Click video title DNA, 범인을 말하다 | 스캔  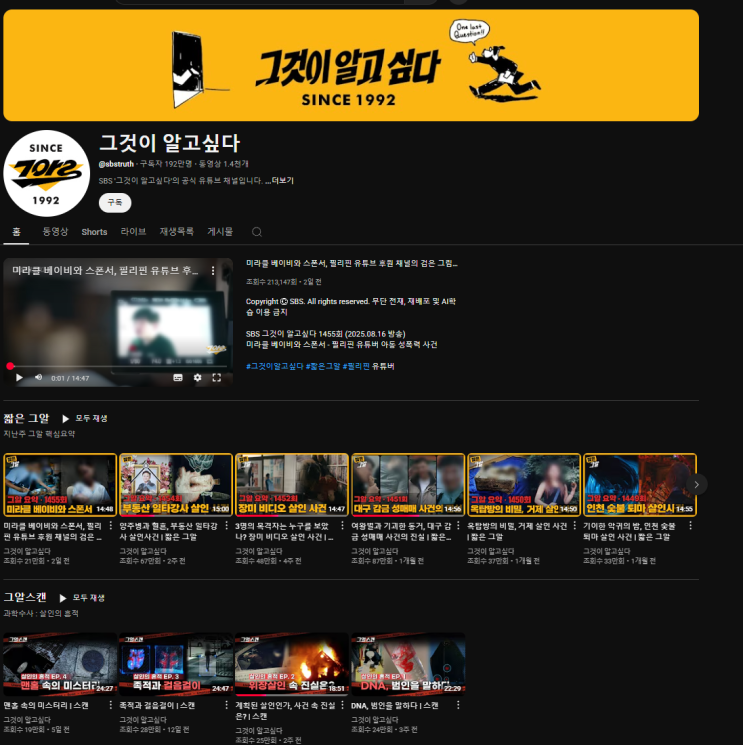[x=394, y=706]
